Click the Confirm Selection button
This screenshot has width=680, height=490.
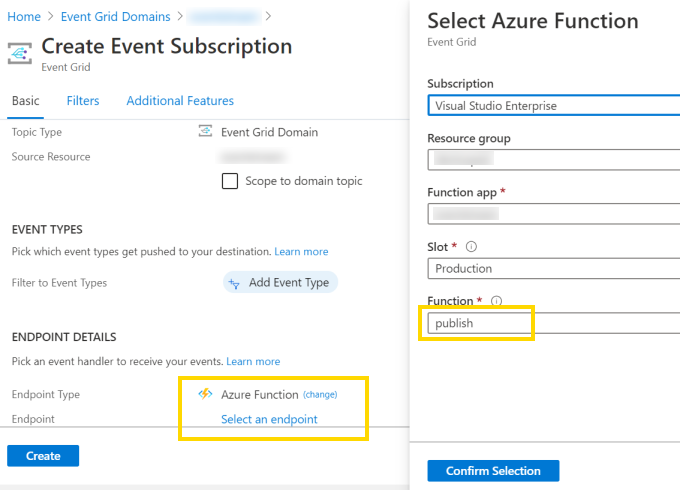point(493,471)
